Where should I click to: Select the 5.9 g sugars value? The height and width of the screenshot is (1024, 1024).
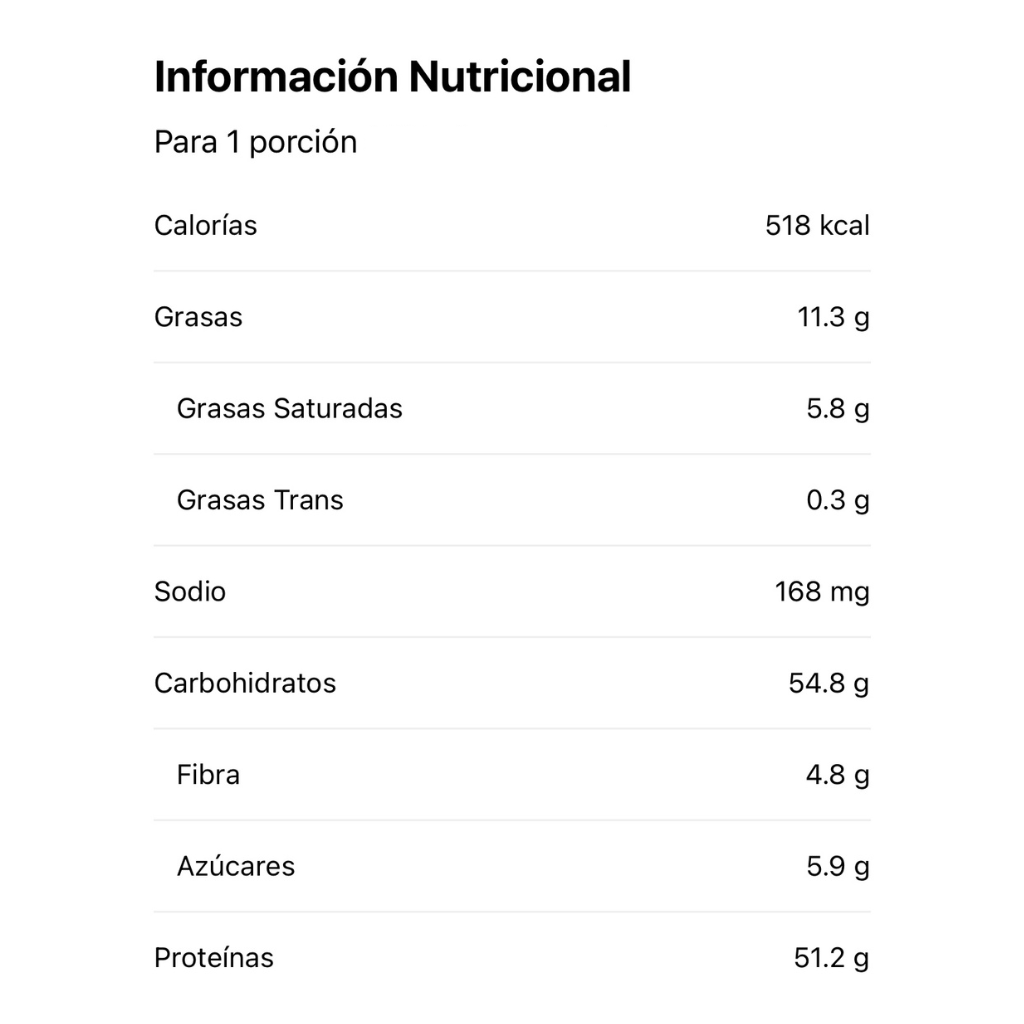tap(838, 866)
